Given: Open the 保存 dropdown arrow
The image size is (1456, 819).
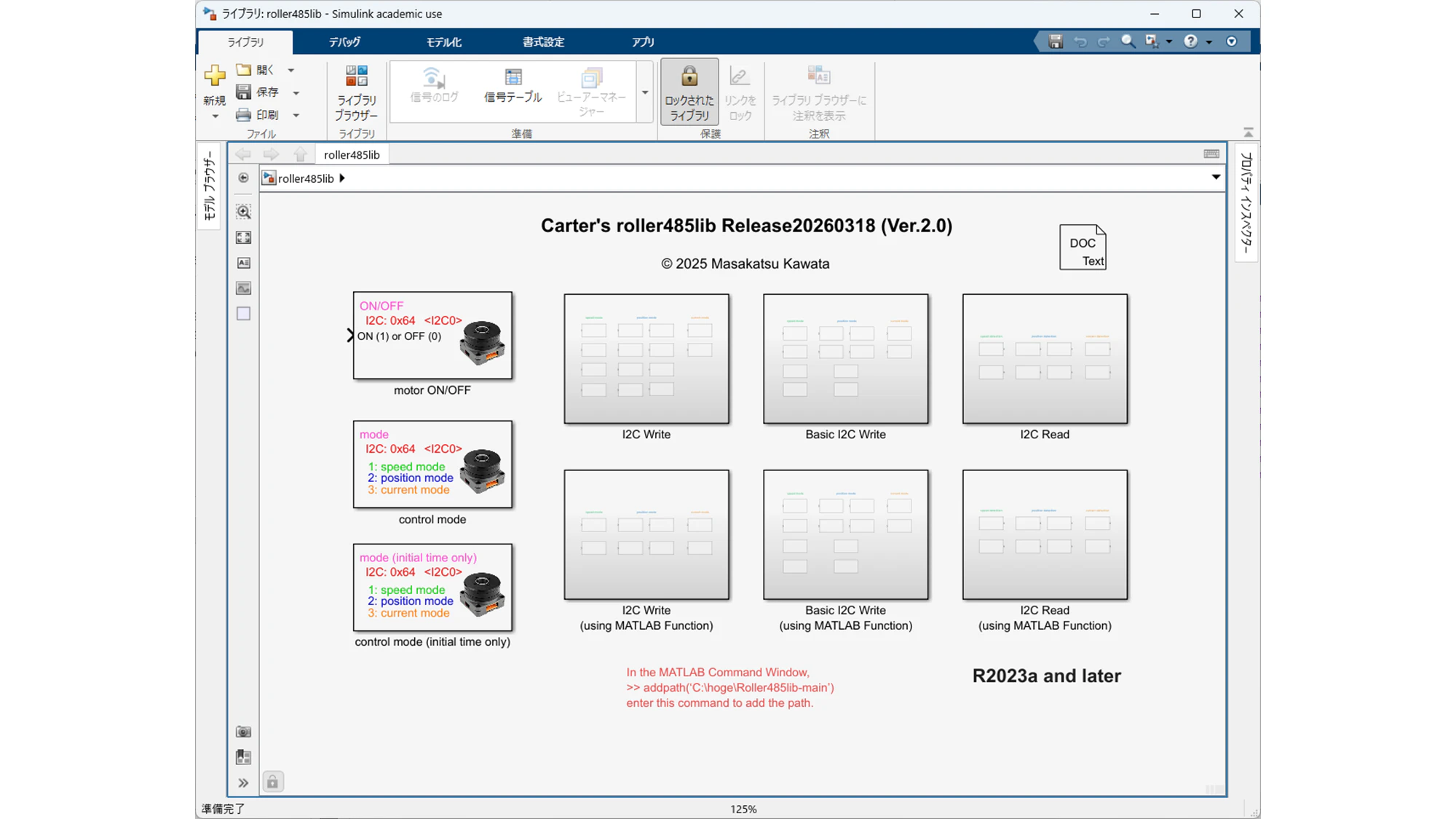Looking at the screenshot, I should point(296,93).
